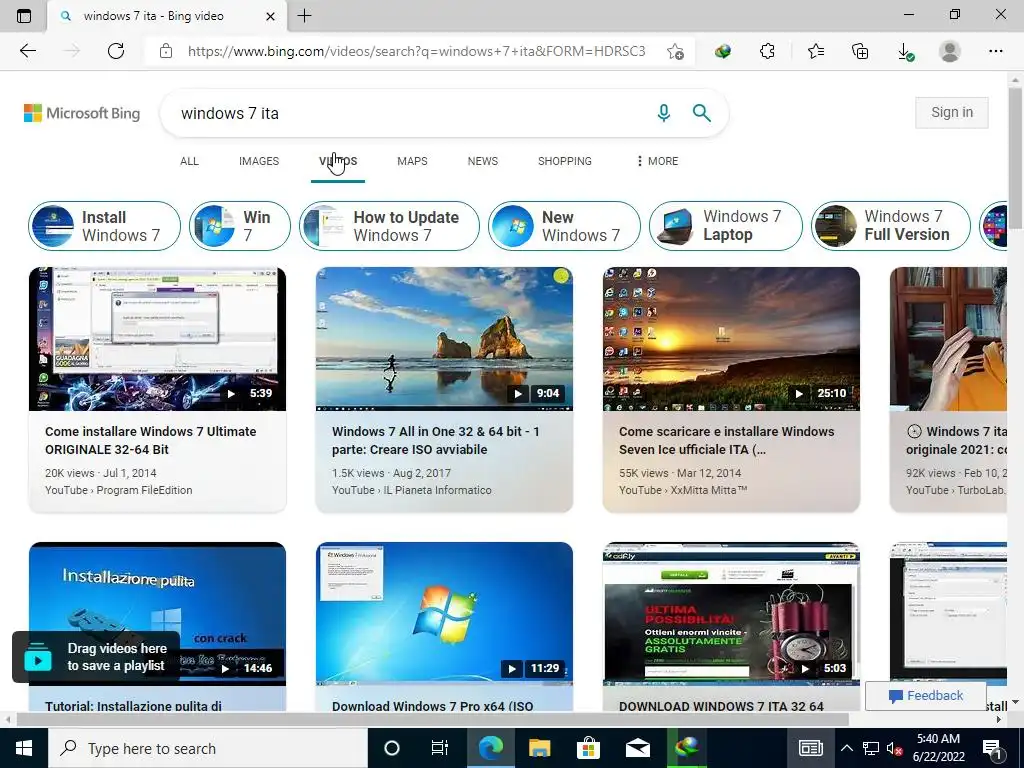Open the 25:10 sunset desktop video thumbnail
Viewport: 1024px width, 768px height.
731,339
